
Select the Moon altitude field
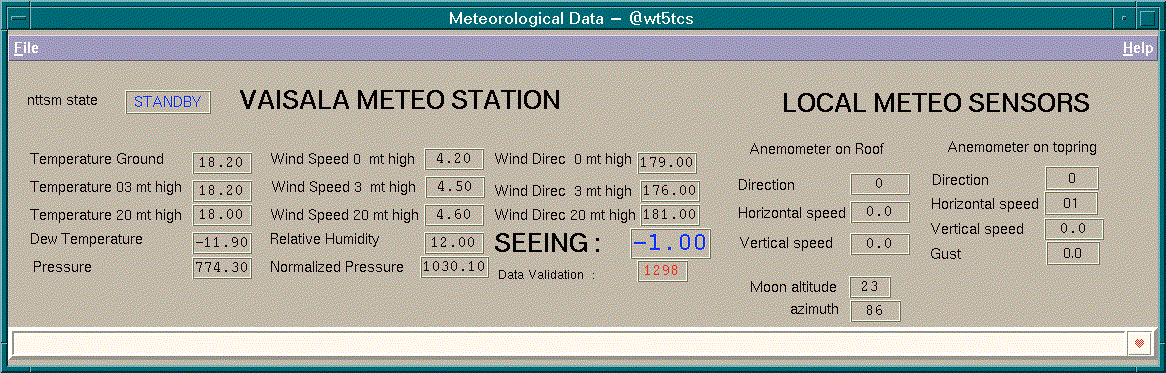pyautogui.click(x=870, y=287)
